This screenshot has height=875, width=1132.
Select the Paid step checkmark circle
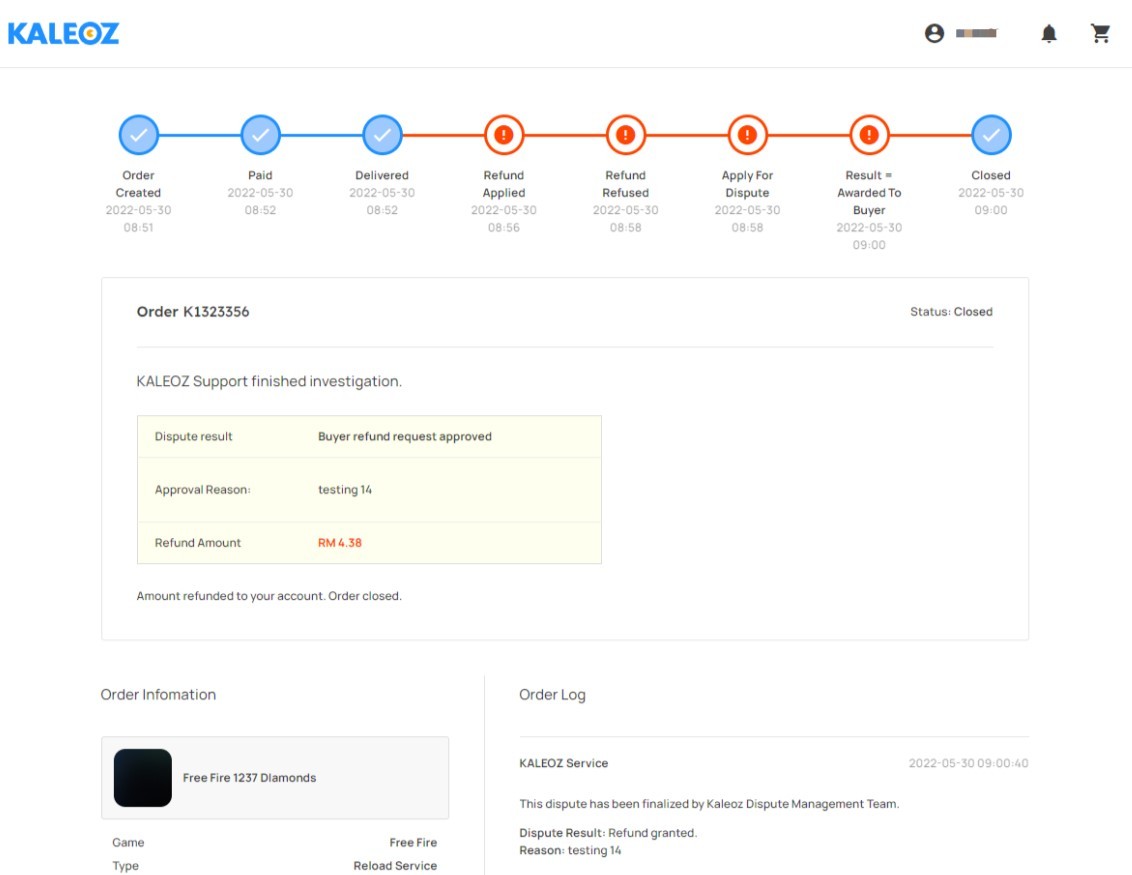pos(261,135)
